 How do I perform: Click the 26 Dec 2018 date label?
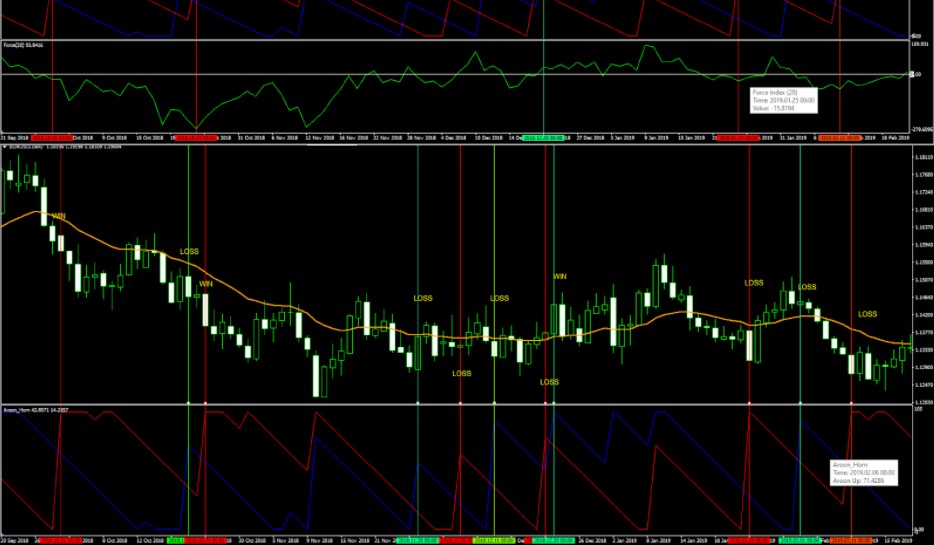tap(591, 541)
